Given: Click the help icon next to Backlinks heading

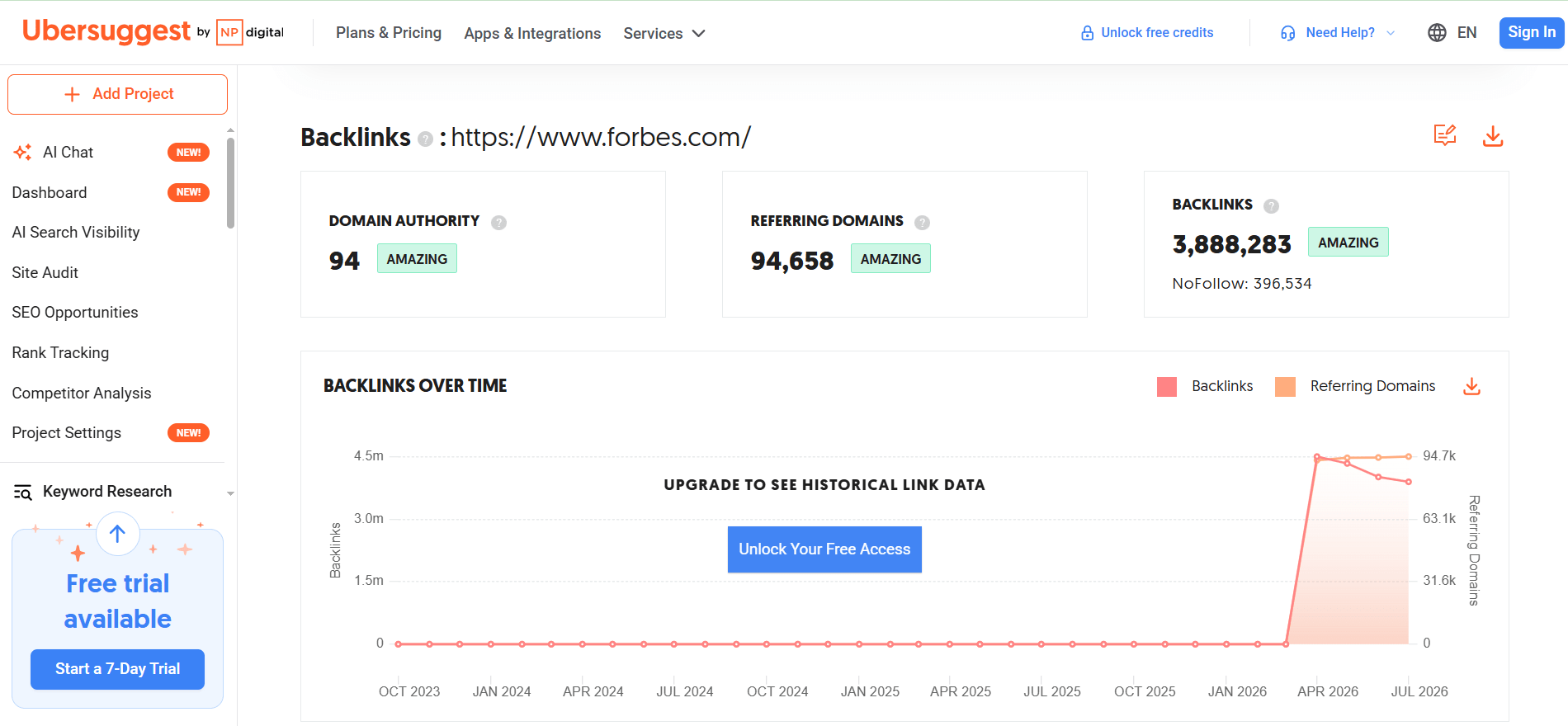Looking at the screenshot, I should pyautogui.click(x=426, y=139).
